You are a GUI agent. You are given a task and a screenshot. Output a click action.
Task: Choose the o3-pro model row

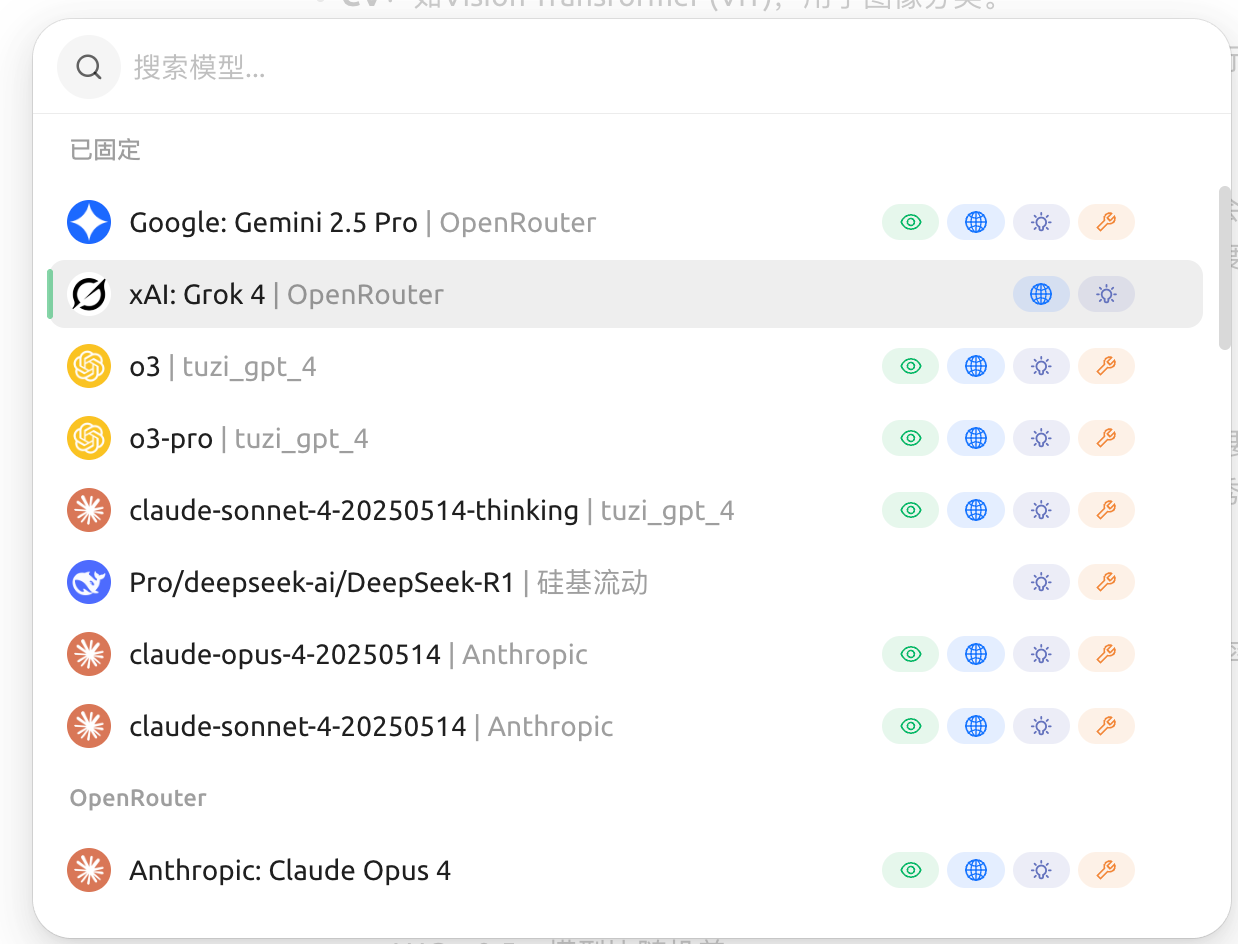click(625, 438)
